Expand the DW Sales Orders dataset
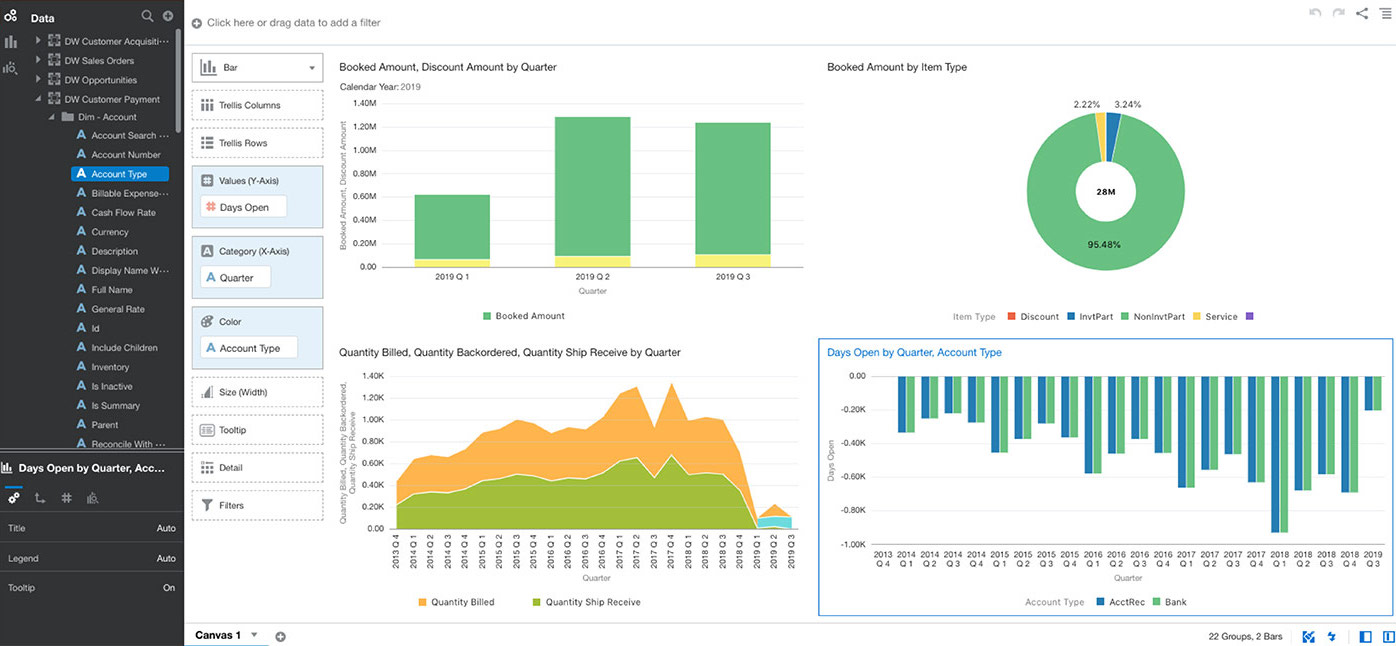The image size is (1396, 646). [x=38, y=60]
